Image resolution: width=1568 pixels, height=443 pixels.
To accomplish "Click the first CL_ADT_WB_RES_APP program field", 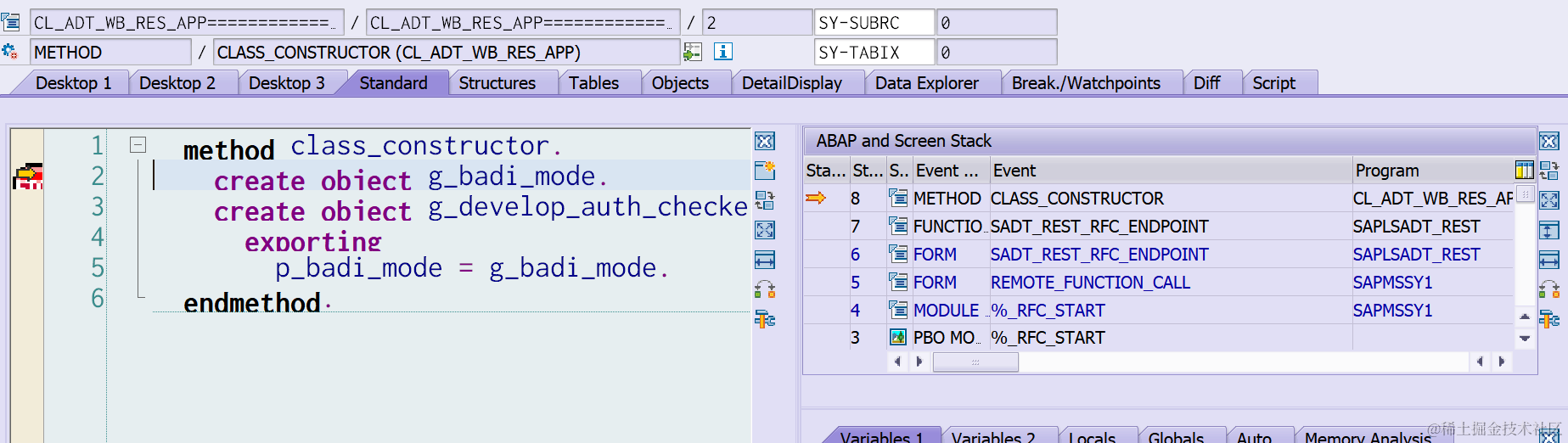I will [187, 22].
